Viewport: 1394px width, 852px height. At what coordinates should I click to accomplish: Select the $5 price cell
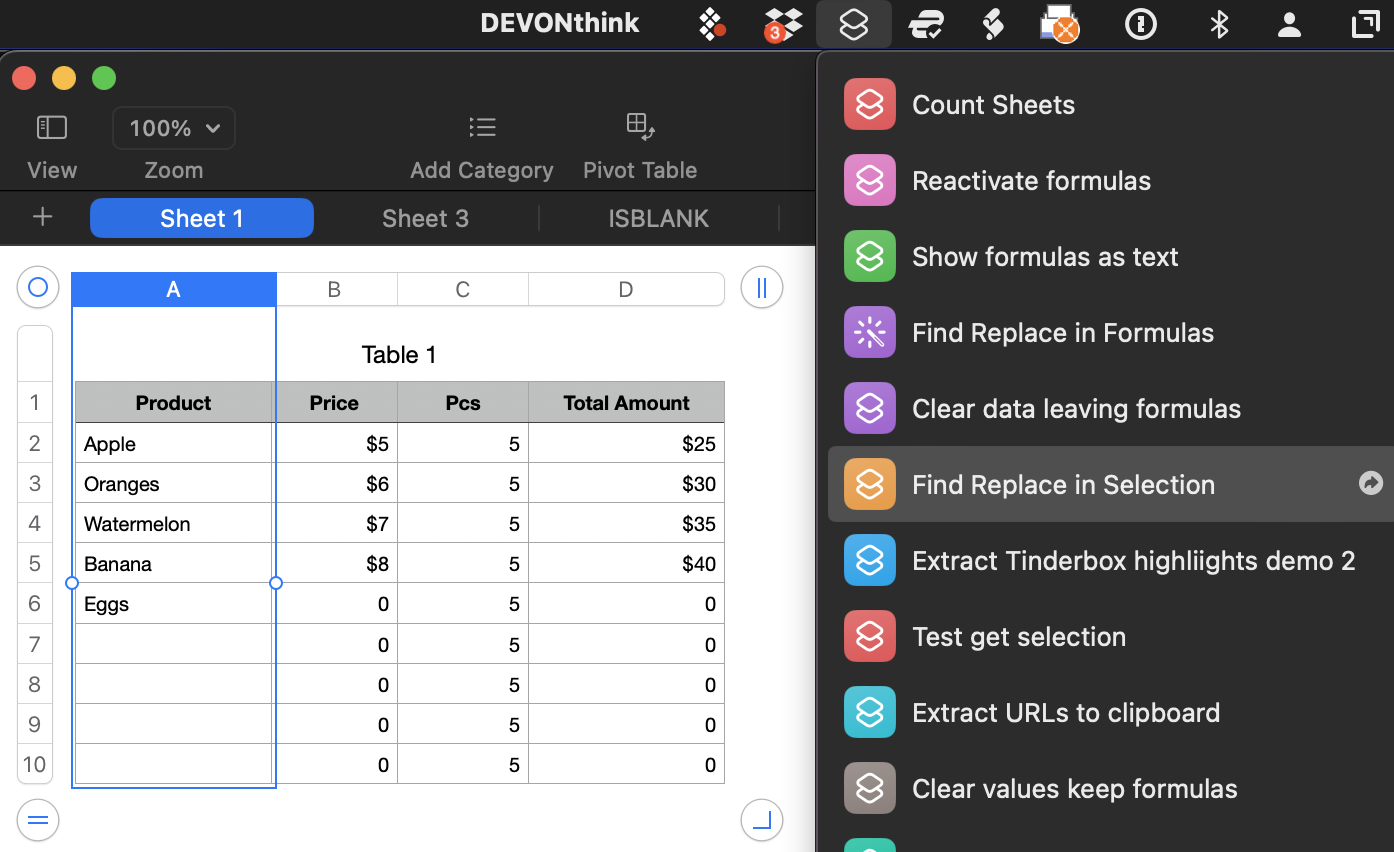[336, 443]
